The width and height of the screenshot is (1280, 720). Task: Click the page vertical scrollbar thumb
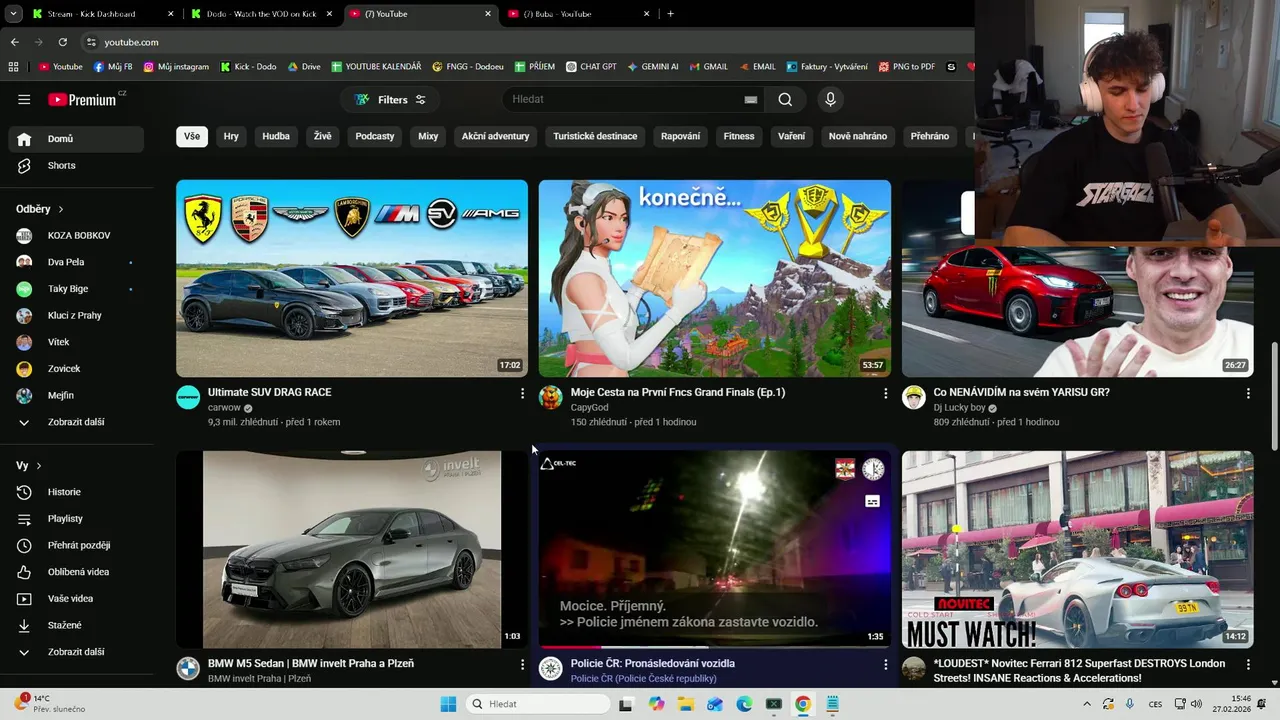1274,397
